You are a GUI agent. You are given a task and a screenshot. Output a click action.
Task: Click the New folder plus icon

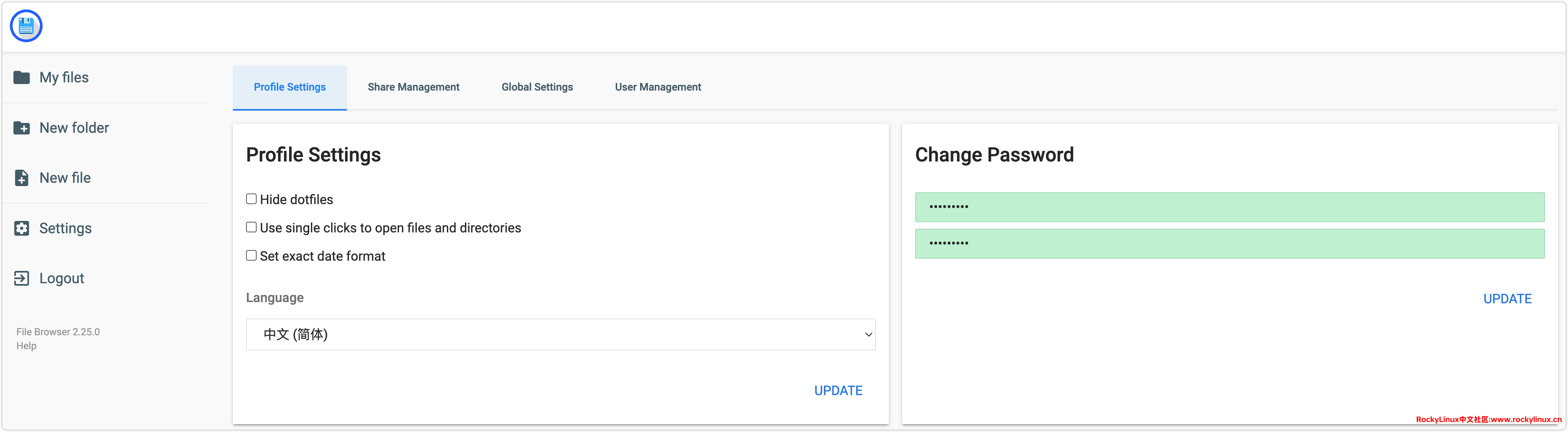pos(22,128)
